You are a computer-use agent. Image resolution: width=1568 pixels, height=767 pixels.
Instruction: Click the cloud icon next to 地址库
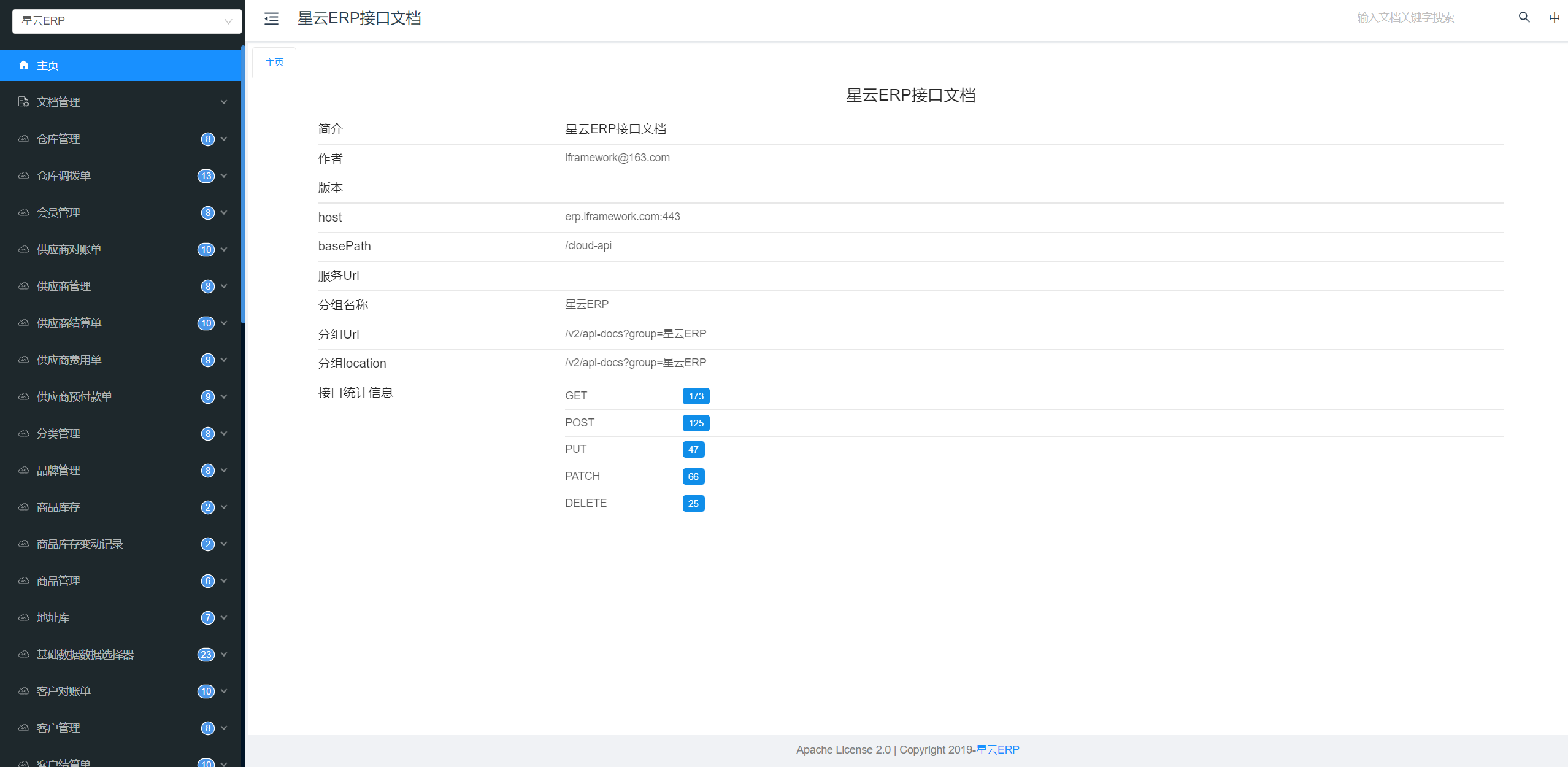[x=24, y=617]
